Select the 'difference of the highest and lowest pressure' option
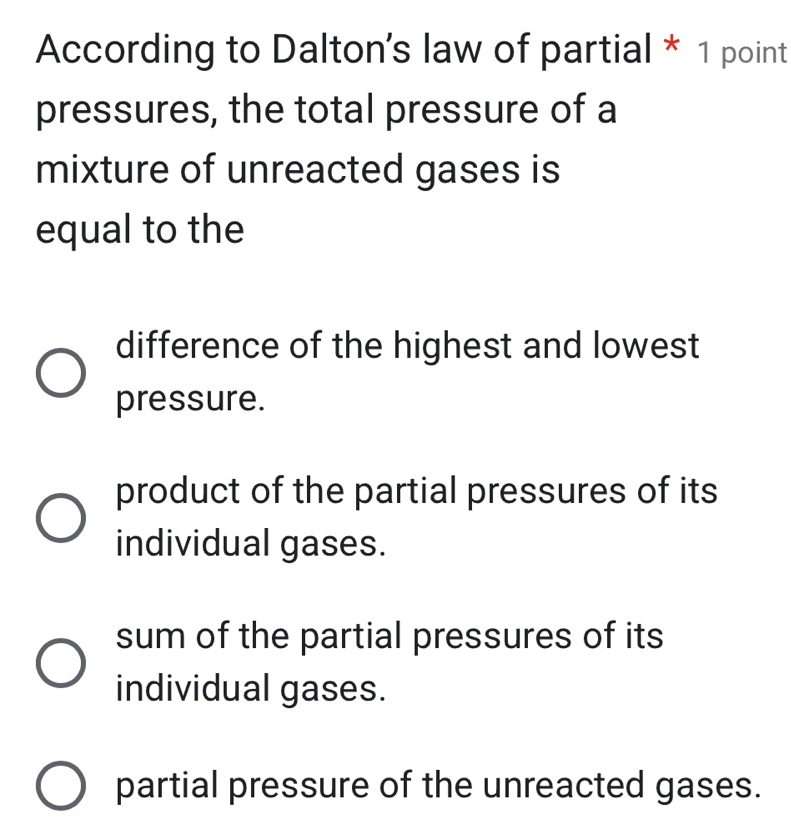The height and width of the screenshot is (836, 791). coord(61,374)
